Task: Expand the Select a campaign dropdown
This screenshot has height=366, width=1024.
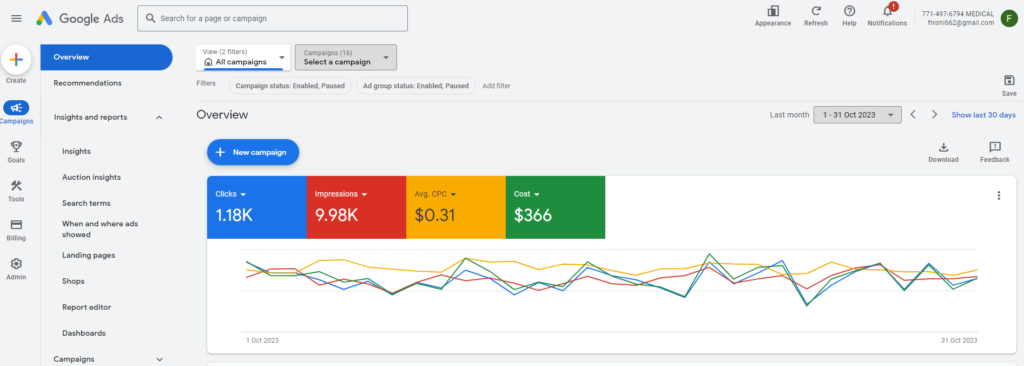Action: click(x=346, y=58)
